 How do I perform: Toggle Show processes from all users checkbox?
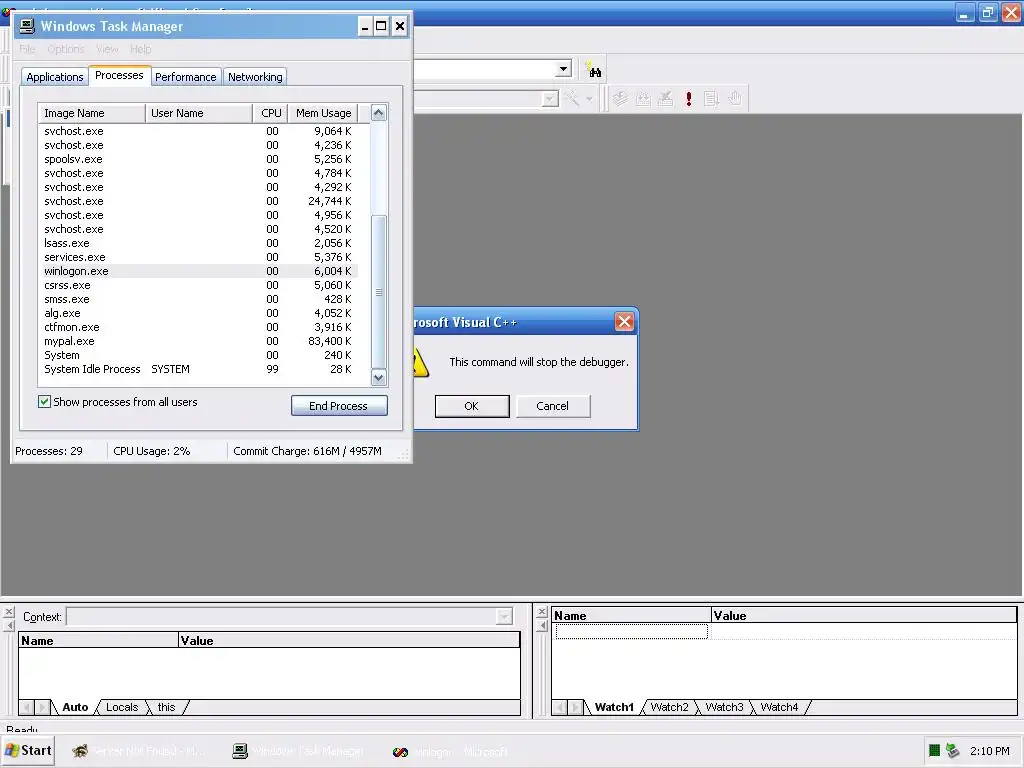[44, 402]
